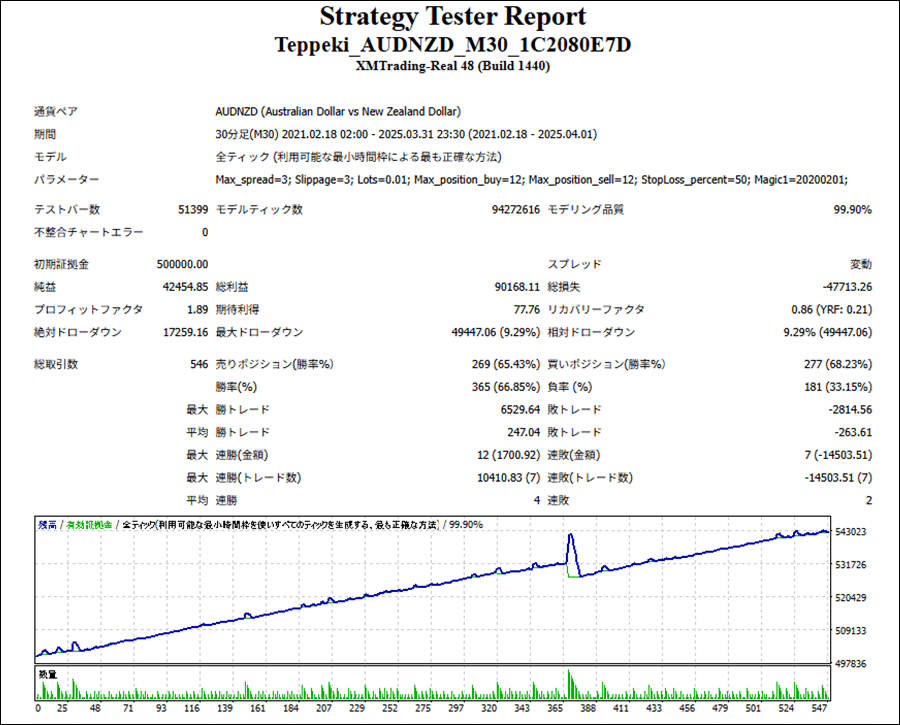Click the tallest volume bar near 388
Image resolution: width=900 pixels, height=725 pixels.
tap(569, 684)
